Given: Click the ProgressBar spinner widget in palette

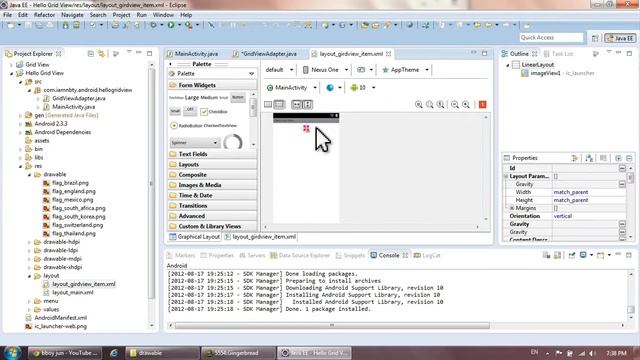Looking at the screenshot, I should click(x=233, y=142).
